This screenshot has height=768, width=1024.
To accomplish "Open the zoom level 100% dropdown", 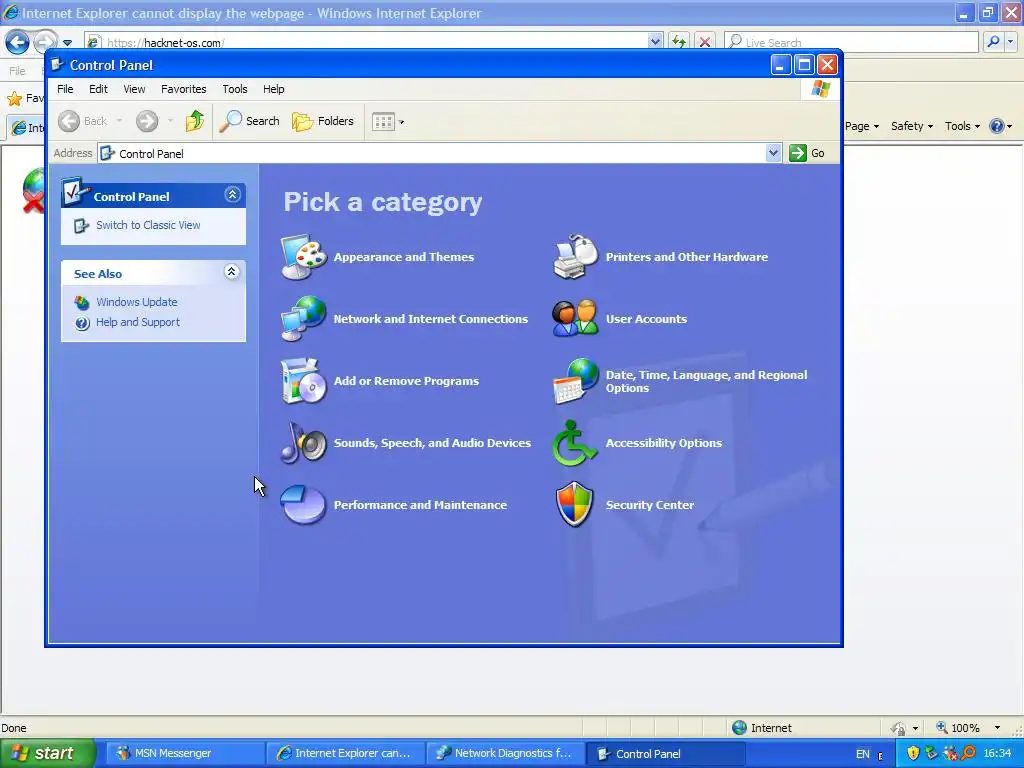I will pos(997,728).
